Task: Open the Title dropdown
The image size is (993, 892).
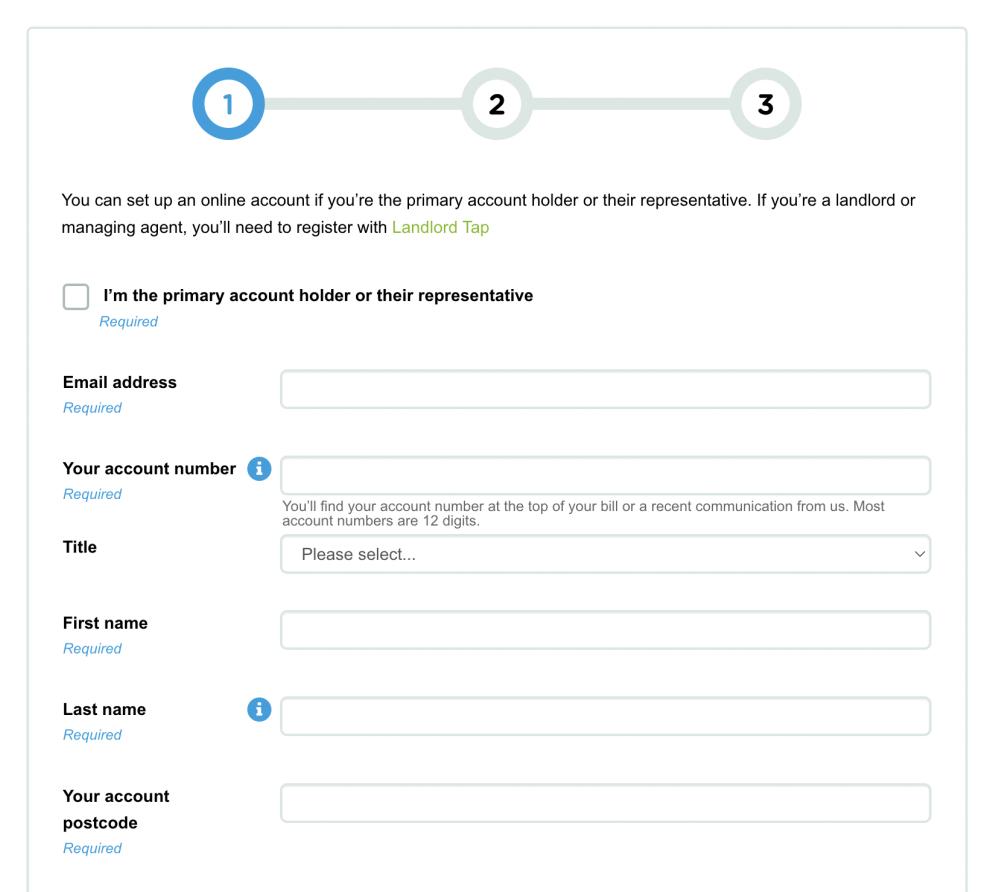Action: click(x=605, y=554)
